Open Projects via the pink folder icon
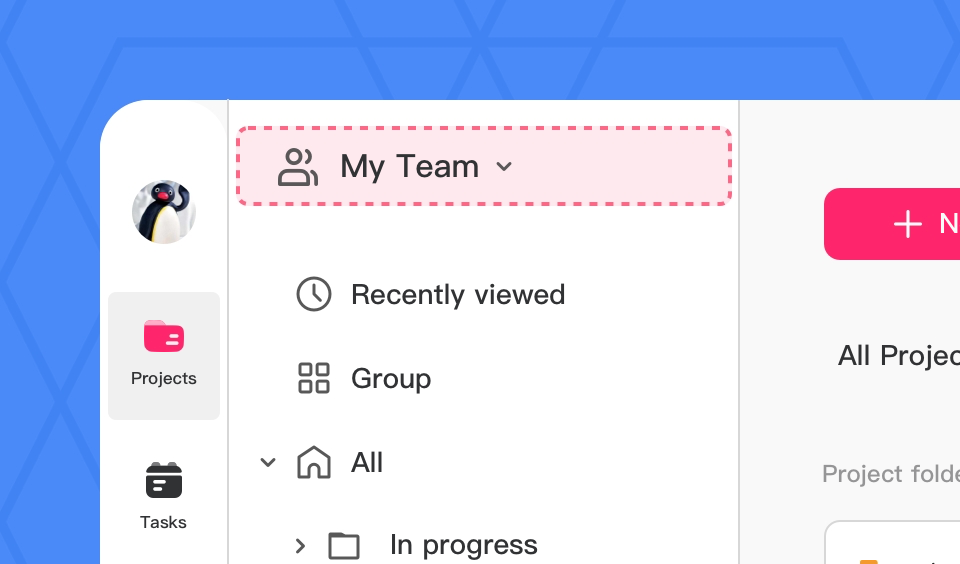 pyautogui.click(x=164, y=336)
